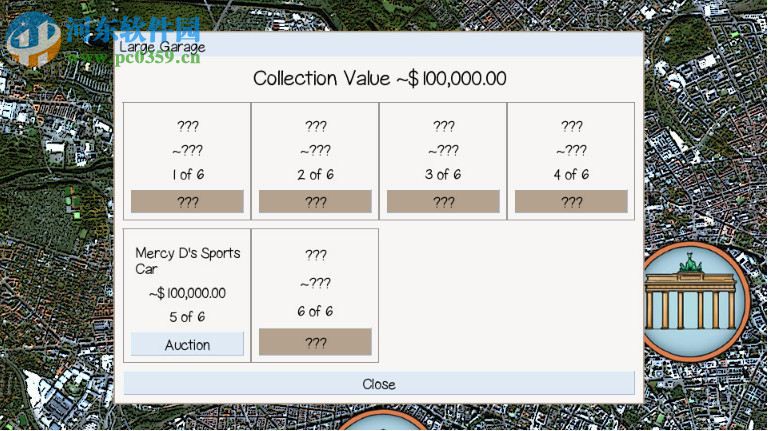
Task: Click the '5 of 6' slot label
Action: point(187,317)
